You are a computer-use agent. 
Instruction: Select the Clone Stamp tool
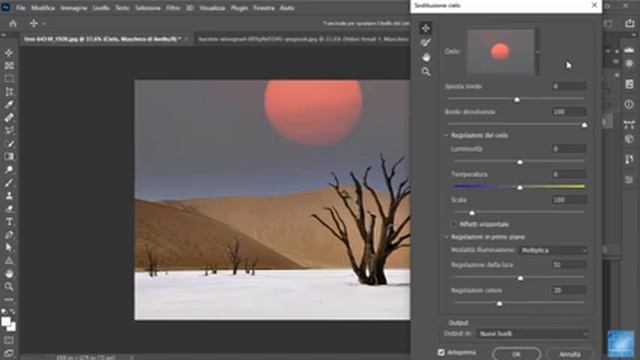9,196
